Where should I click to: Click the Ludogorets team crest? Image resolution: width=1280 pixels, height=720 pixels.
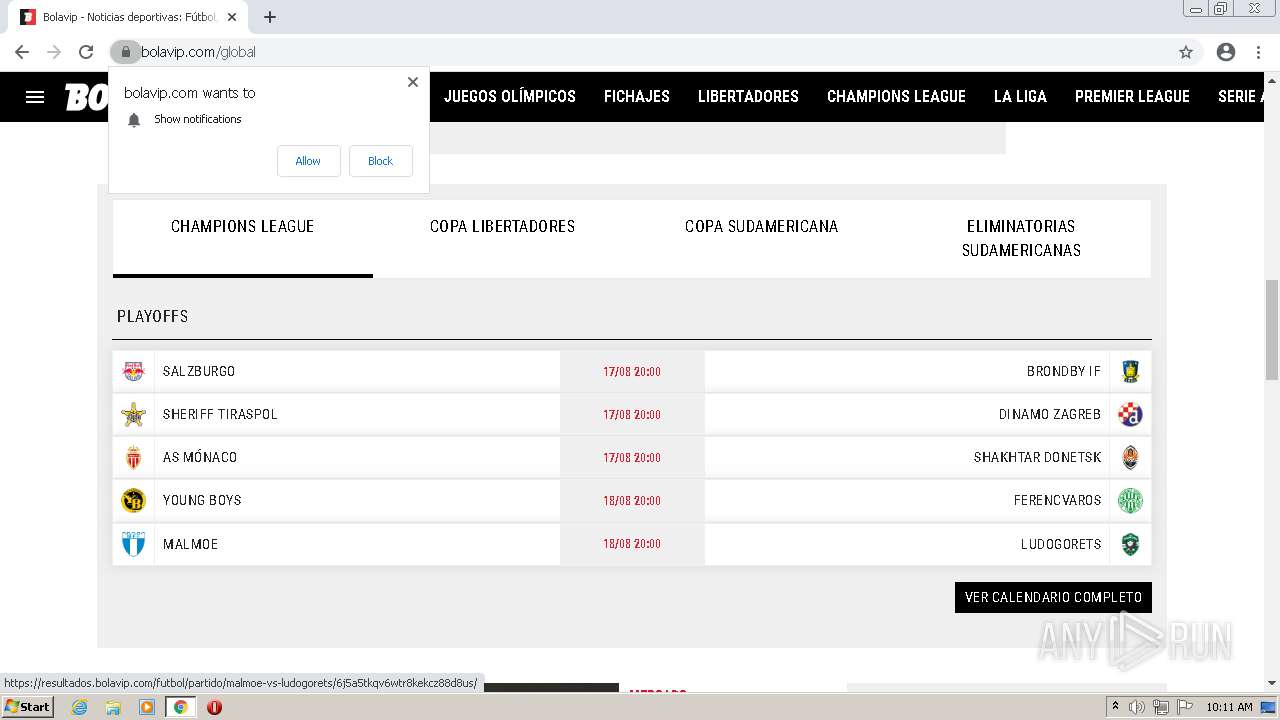pos(1130,544)
